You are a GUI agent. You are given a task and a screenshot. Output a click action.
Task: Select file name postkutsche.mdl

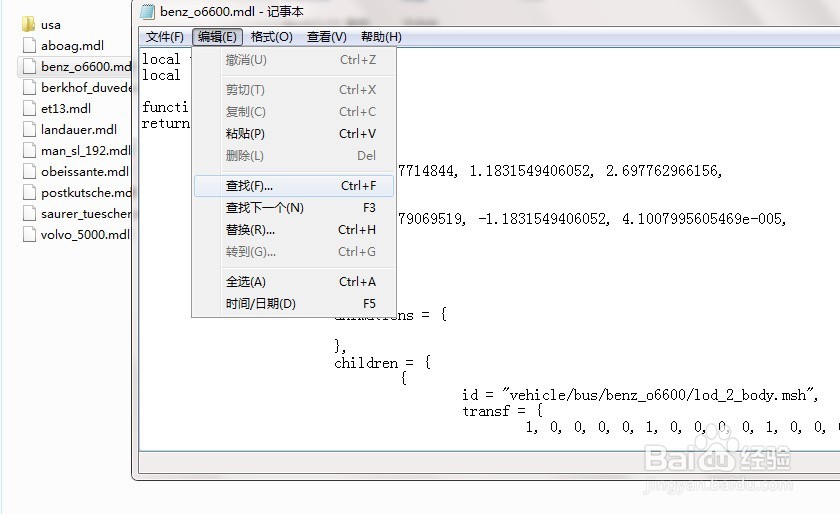[86, 192]
